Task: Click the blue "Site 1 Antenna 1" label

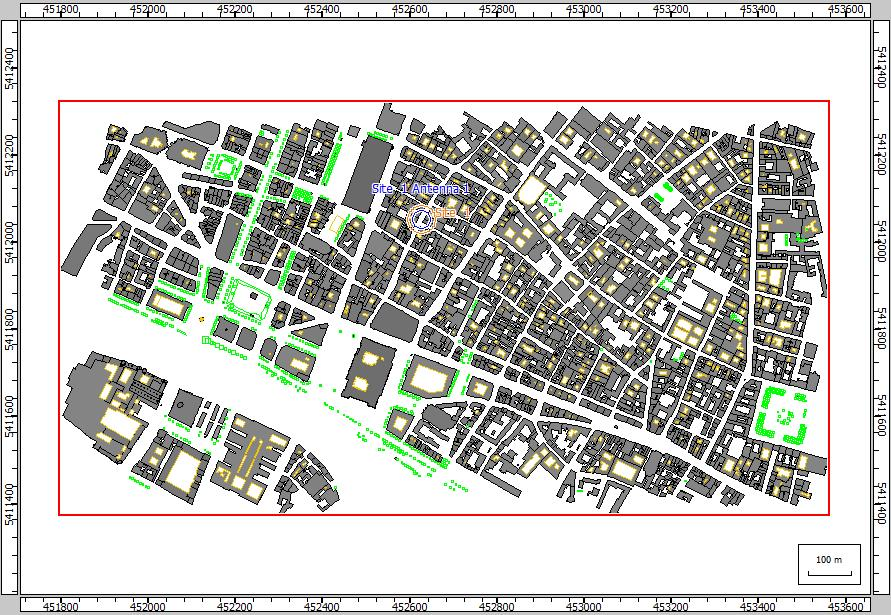Action: tap(419, 189)
